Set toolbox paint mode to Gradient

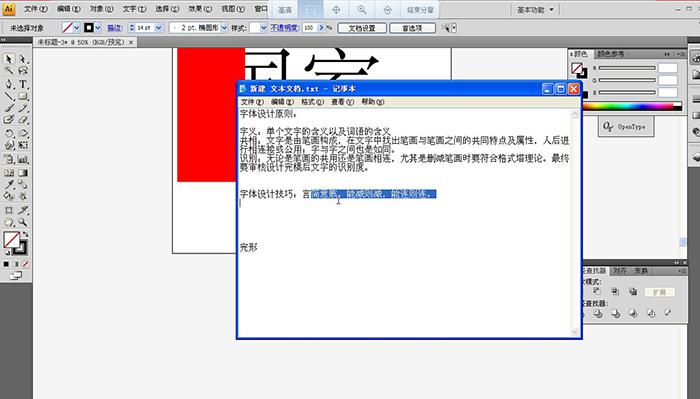point(16,264)
